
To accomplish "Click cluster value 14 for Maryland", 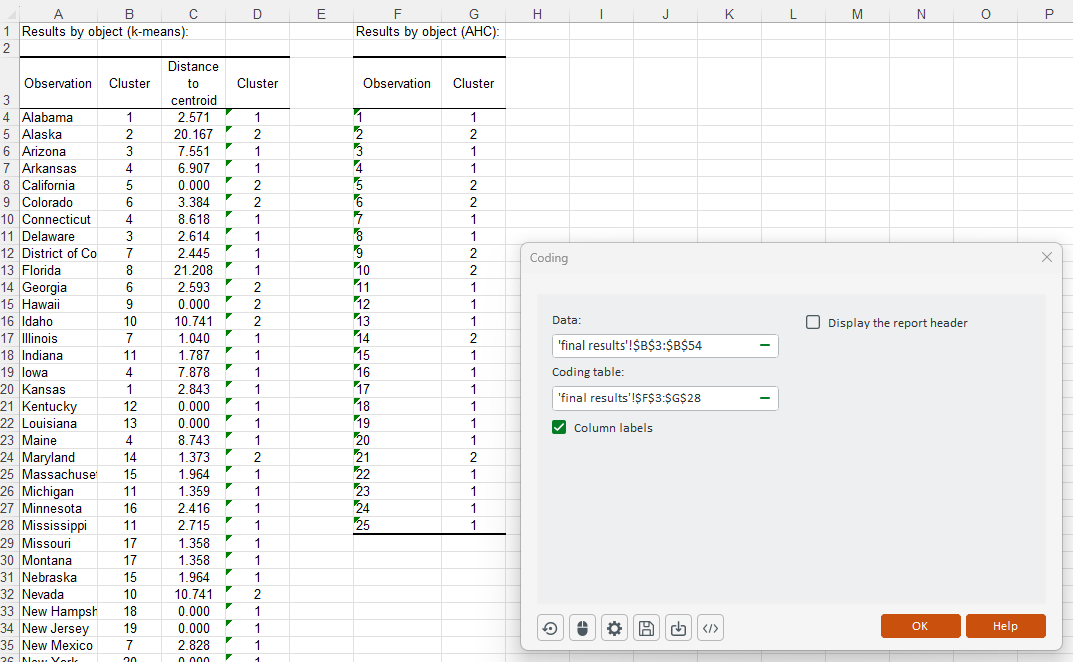I will [x=129, y=457].
